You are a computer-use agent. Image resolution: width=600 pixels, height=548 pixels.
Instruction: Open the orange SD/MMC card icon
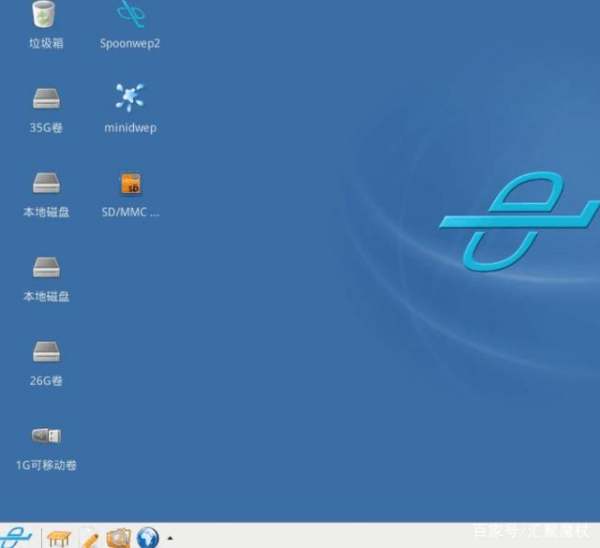(131, 184)
